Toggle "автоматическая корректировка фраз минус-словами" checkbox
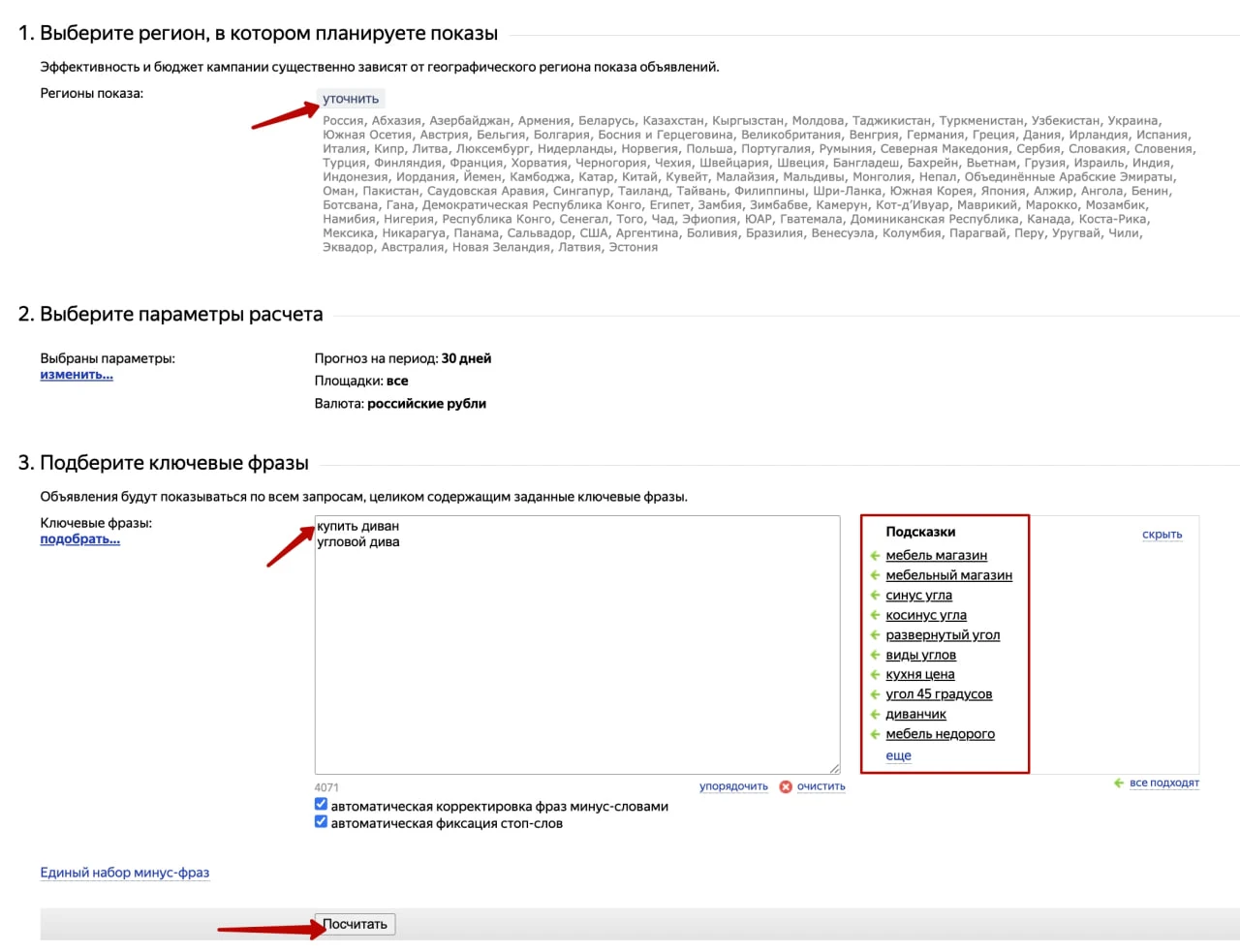1240x952 pixels. [x=321, y=805]
